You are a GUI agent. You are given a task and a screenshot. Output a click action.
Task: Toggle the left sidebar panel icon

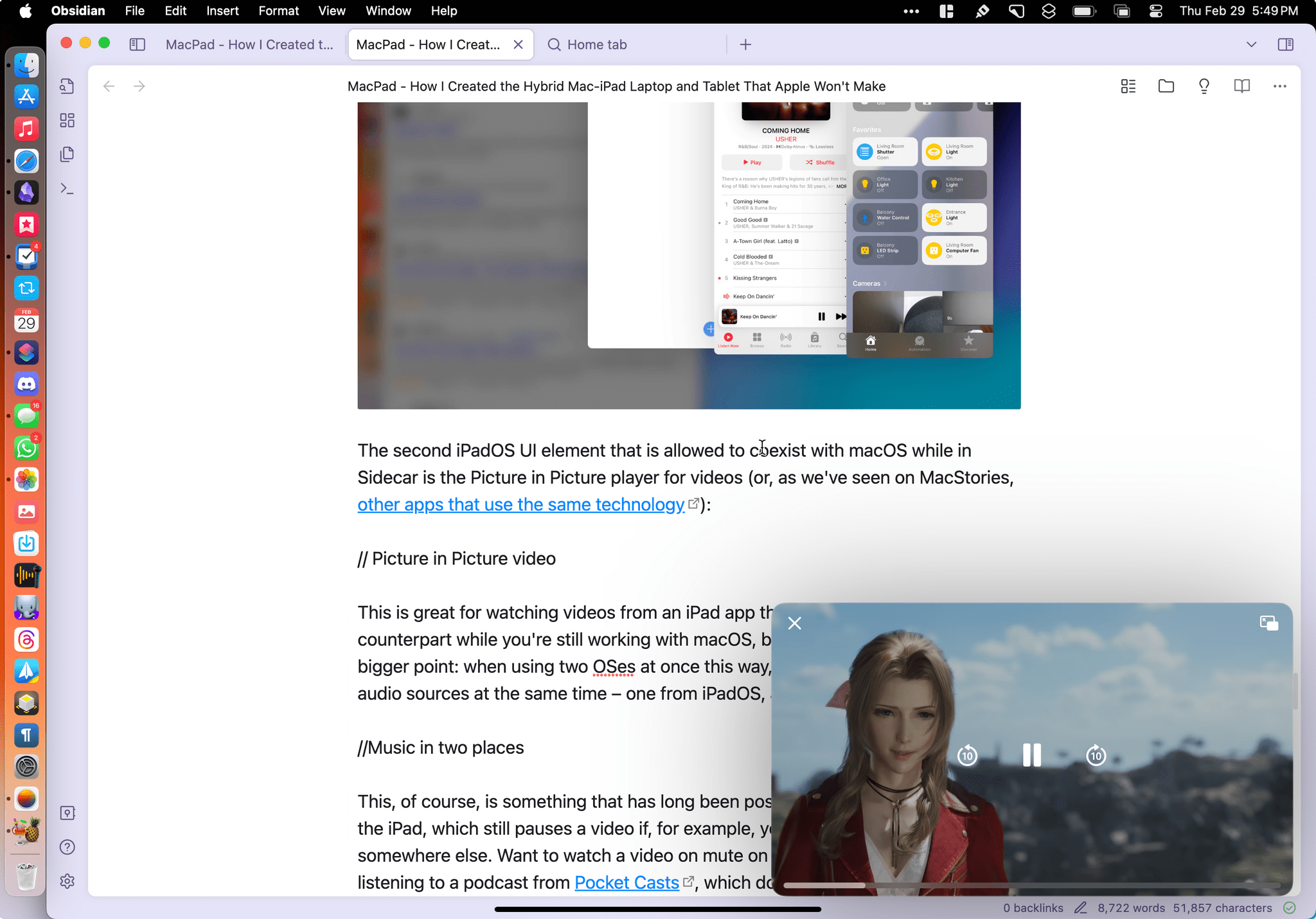tap(137, 44)
